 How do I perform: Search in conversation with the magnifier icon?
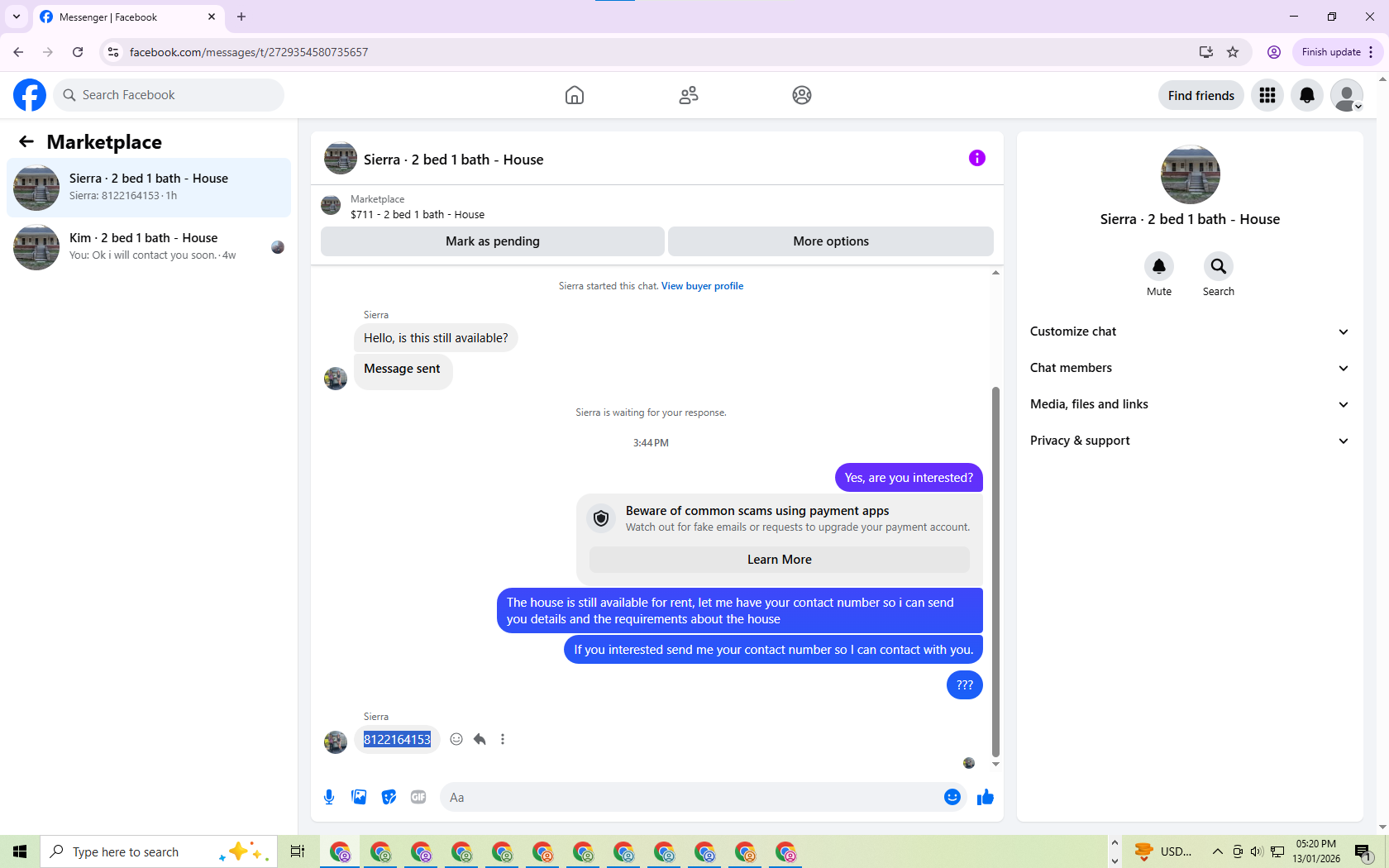click(x=1219, y=266)
